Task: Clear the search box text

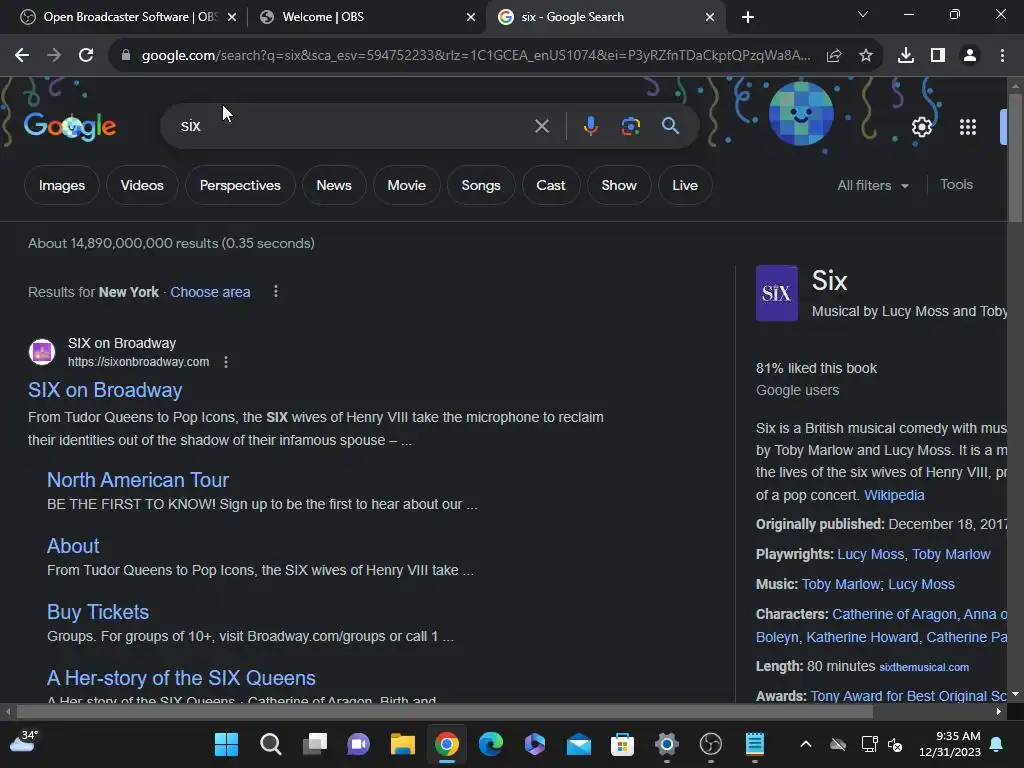Action: (x=541, y=126)
